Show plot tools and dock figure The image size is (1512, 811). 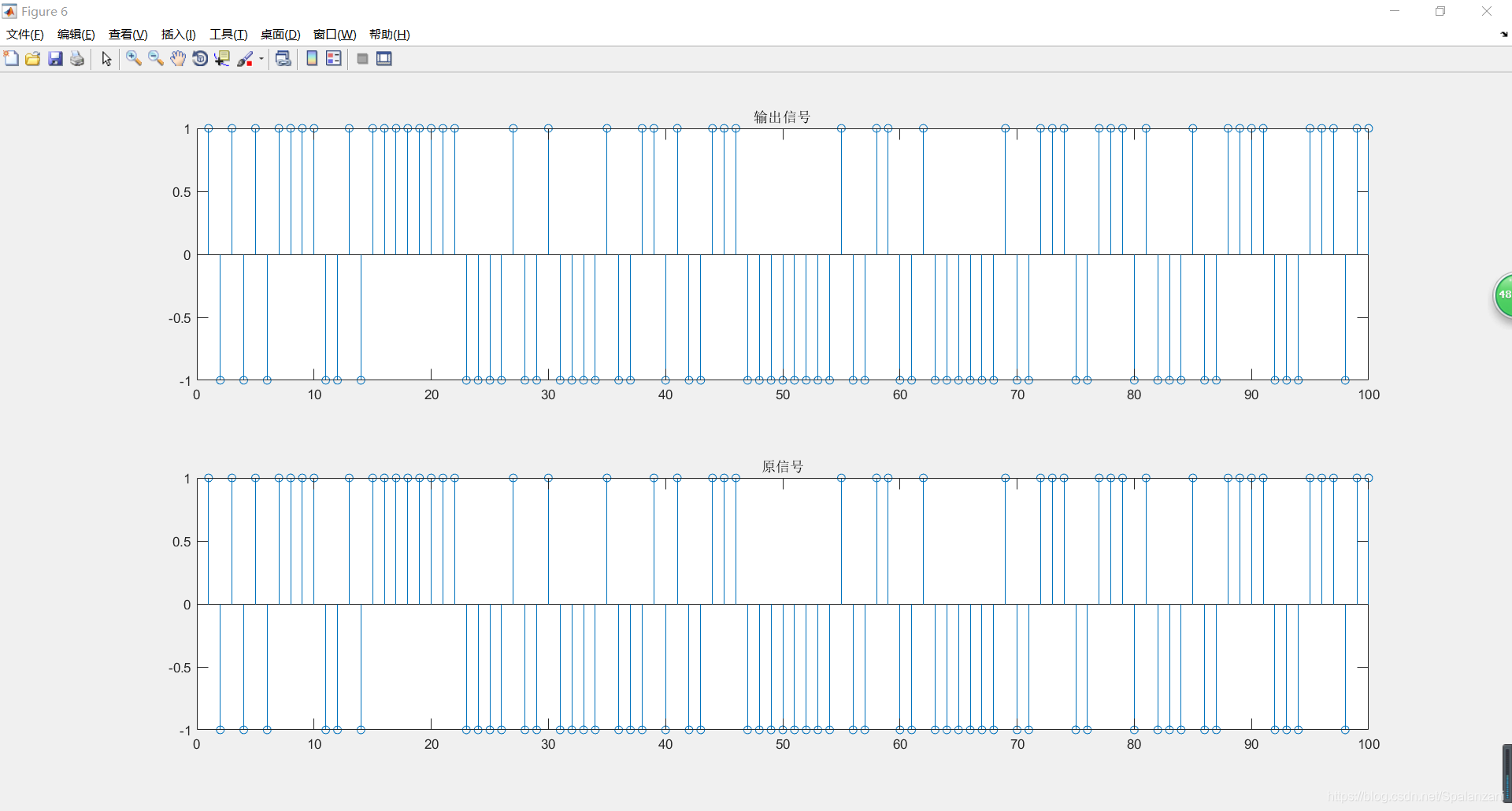coord(384,59)
